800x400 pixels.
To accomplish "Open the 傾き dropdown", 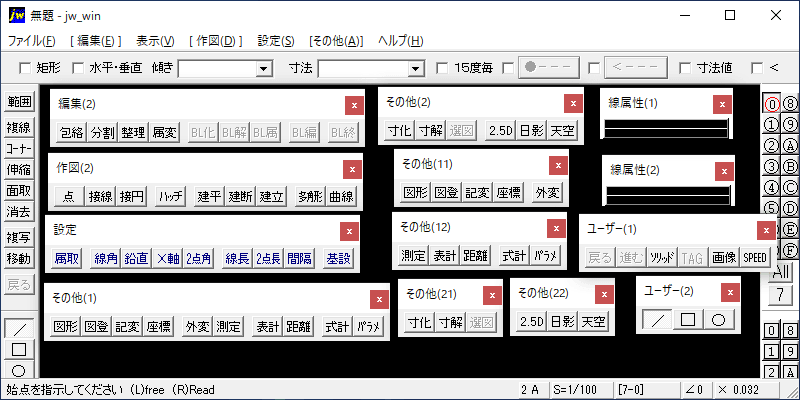I will click(x=264, y=68).
